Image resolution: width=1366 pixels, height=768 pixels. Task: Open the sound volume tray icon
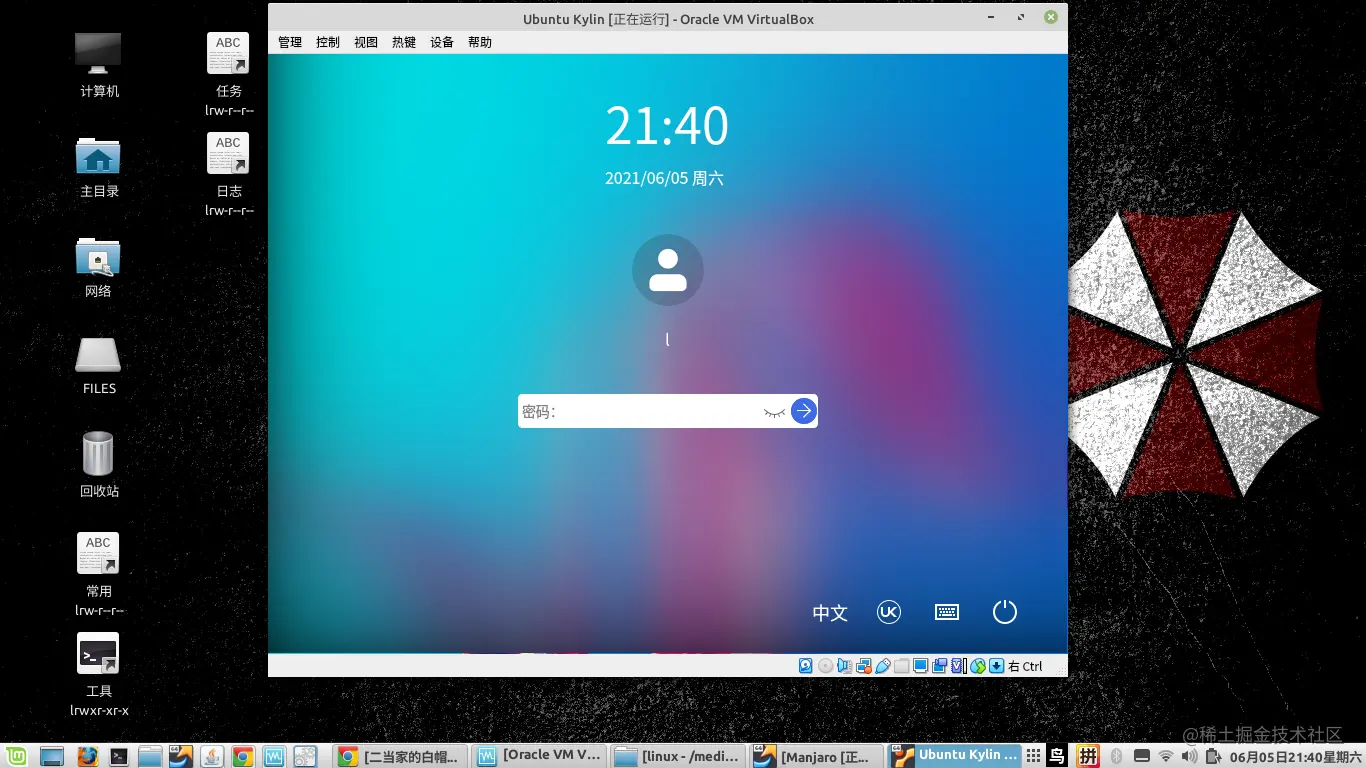[x=1189, y=756]
